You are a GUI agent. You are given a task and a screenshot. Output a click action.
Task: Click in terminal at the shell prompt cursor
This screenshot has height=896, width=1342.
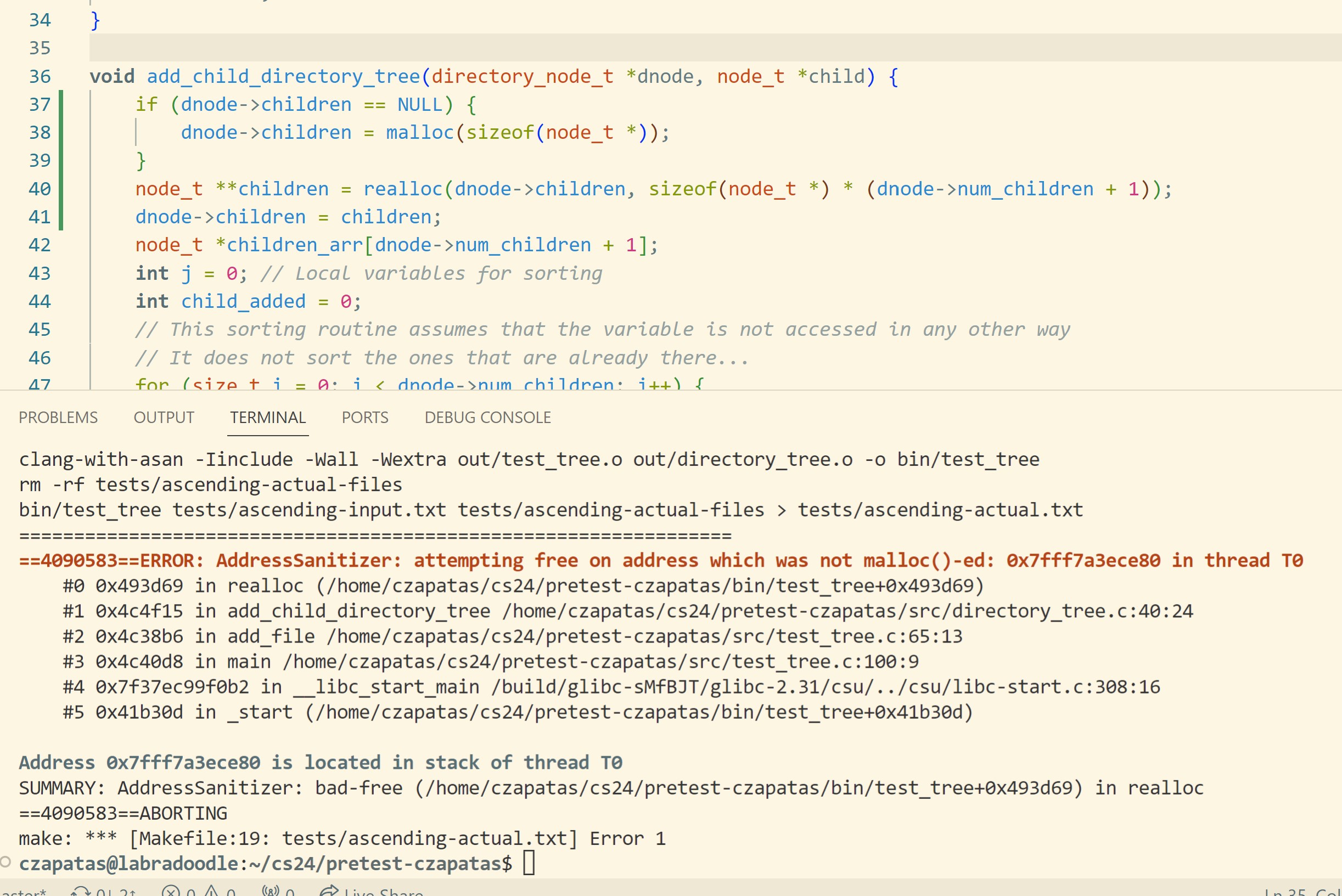coord(529,863)
